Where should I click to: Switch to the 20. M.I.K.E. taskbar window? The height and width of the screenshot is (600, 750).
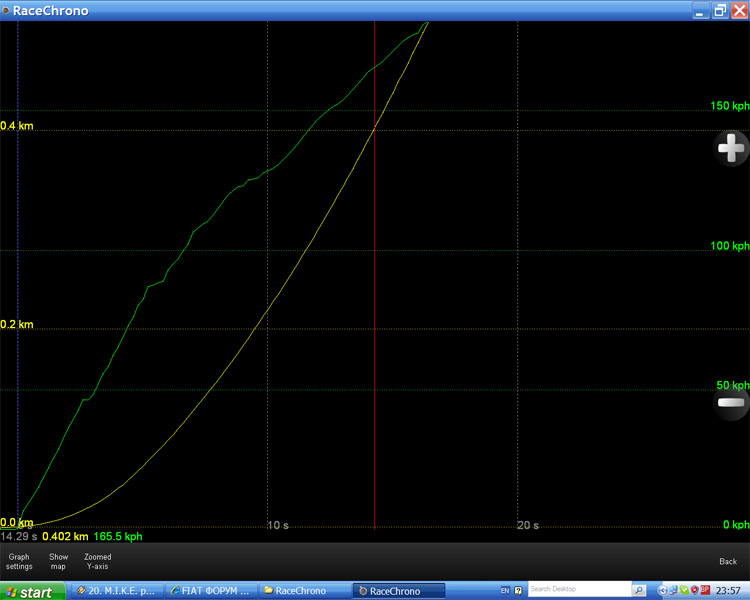[x=116, y=591]
